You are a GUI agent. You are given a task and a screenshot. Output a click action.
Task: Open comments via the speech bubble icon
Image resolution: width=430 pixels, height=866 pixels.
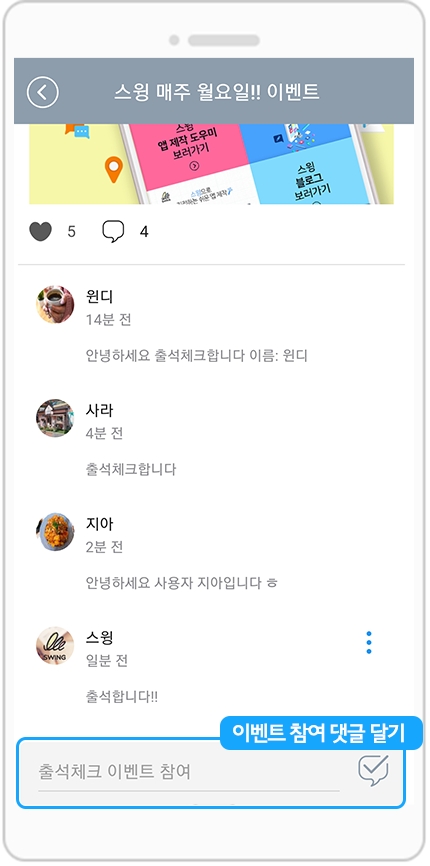pos(113,231)
